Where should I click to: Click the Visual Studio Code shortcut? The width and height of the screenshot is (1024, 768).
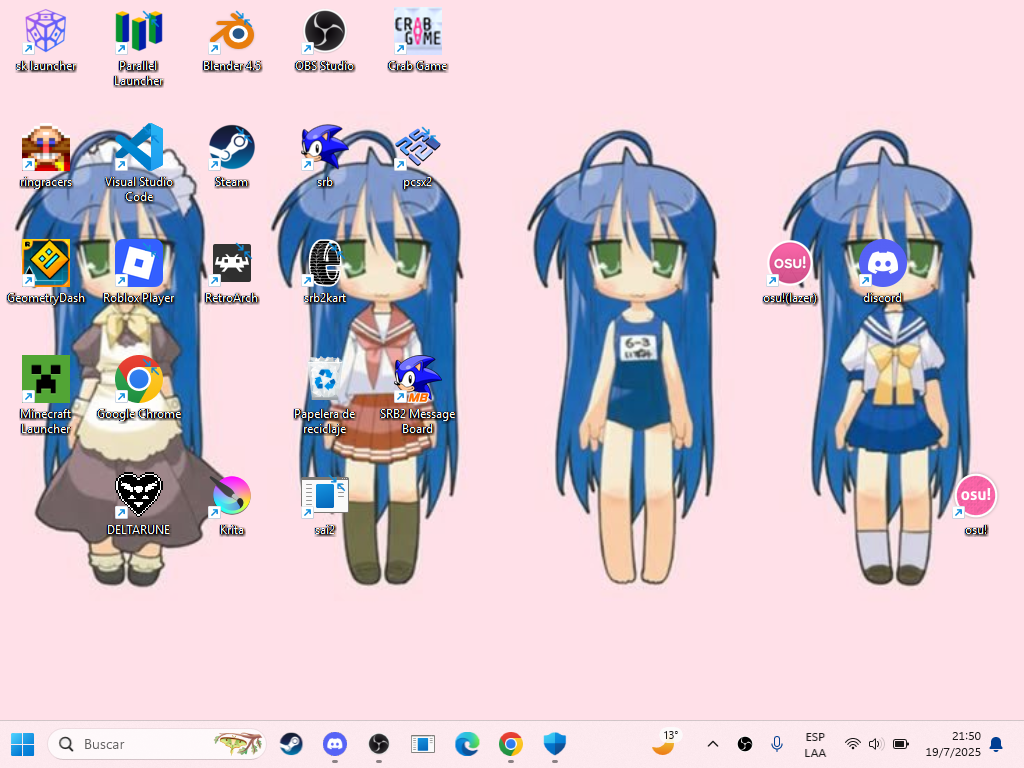[x=138, y=164]
